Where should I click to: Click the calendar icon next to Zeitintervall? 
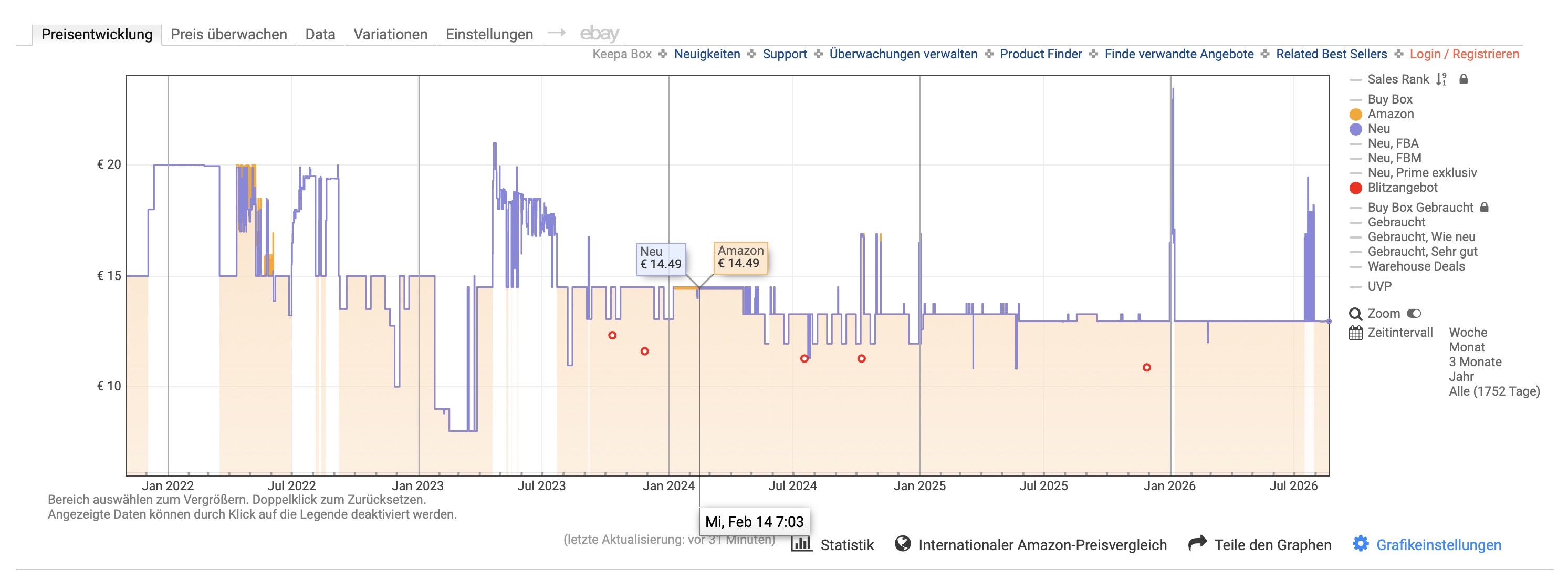[1355, 333]
